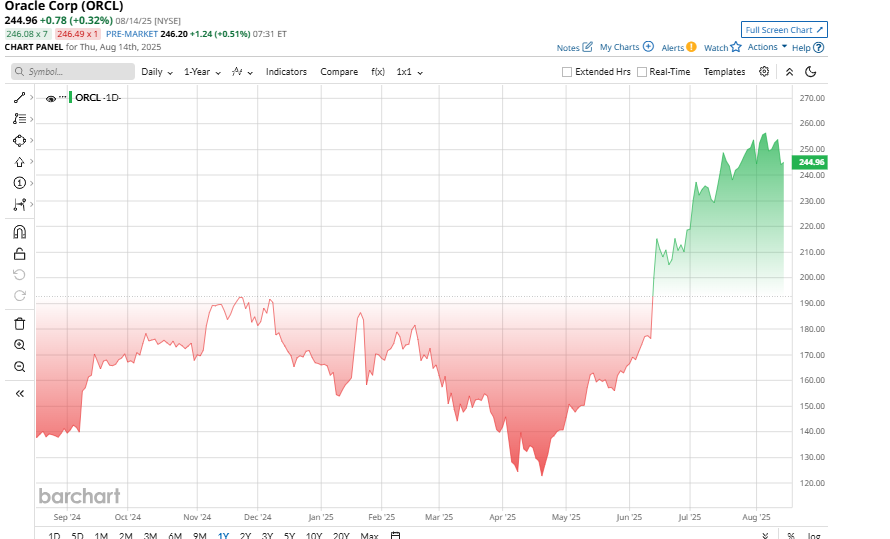Screen dimensions: 890x539
Task: Zoom in with the magnifier plus icon
Action: pyautogui.click(x=19, y=345)
